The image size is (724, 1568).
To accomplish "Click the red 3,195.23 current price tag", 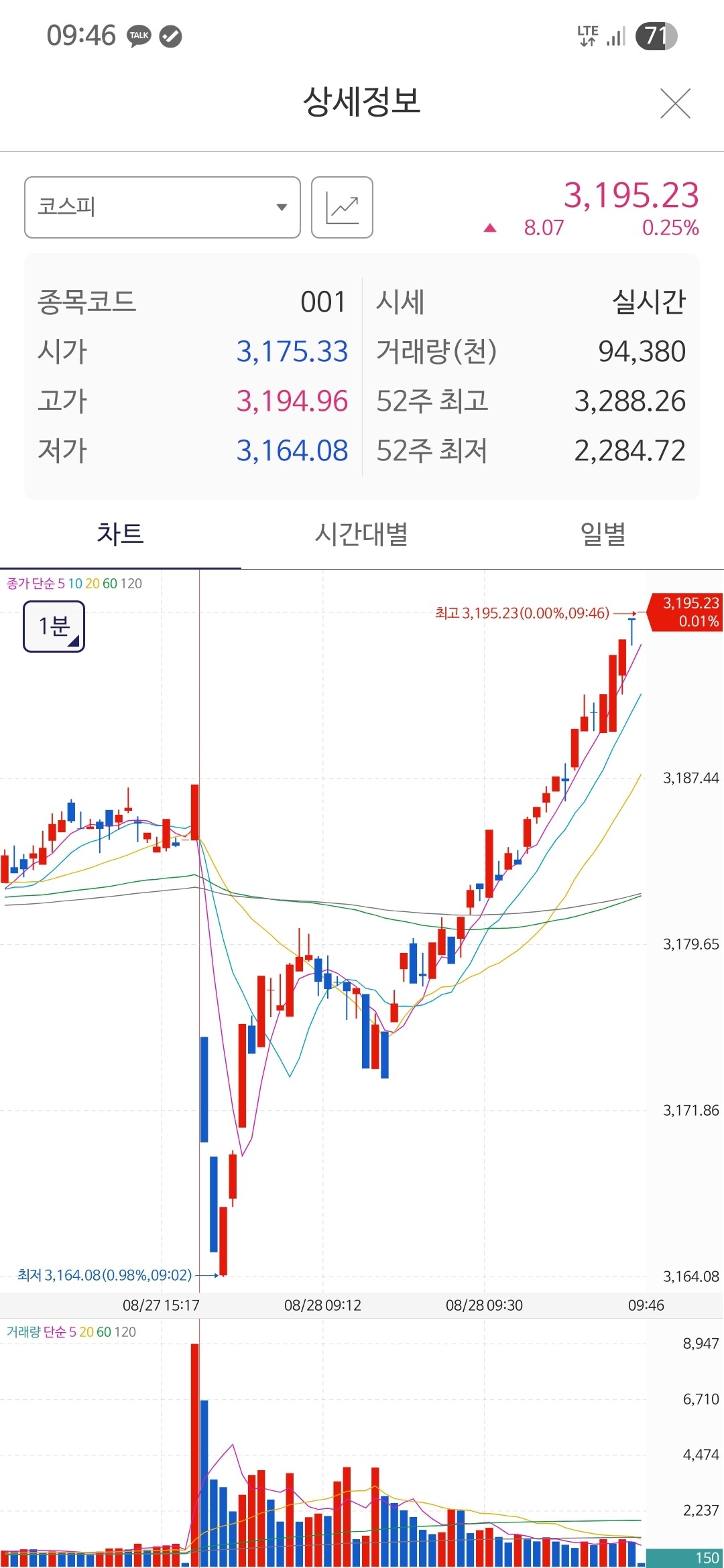I will (685, 611).
